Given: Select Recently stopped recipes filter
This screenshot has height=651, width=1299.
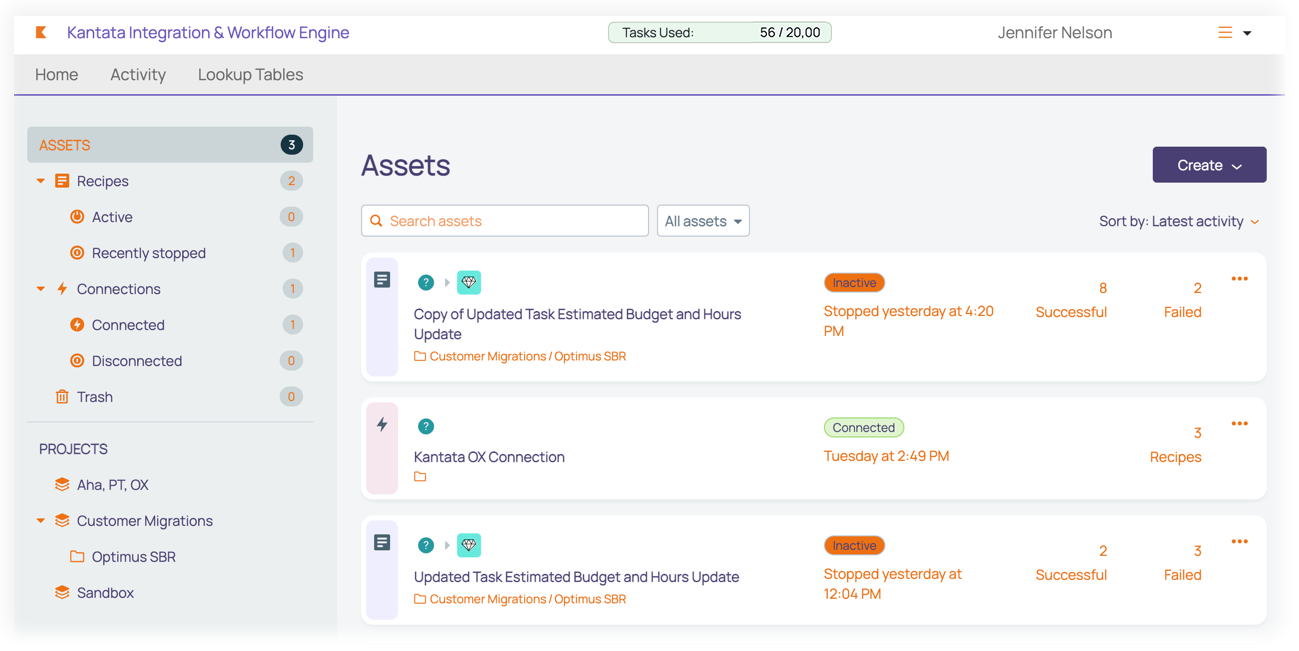Looking at the screenshot, I should click(x=148, y=253).
